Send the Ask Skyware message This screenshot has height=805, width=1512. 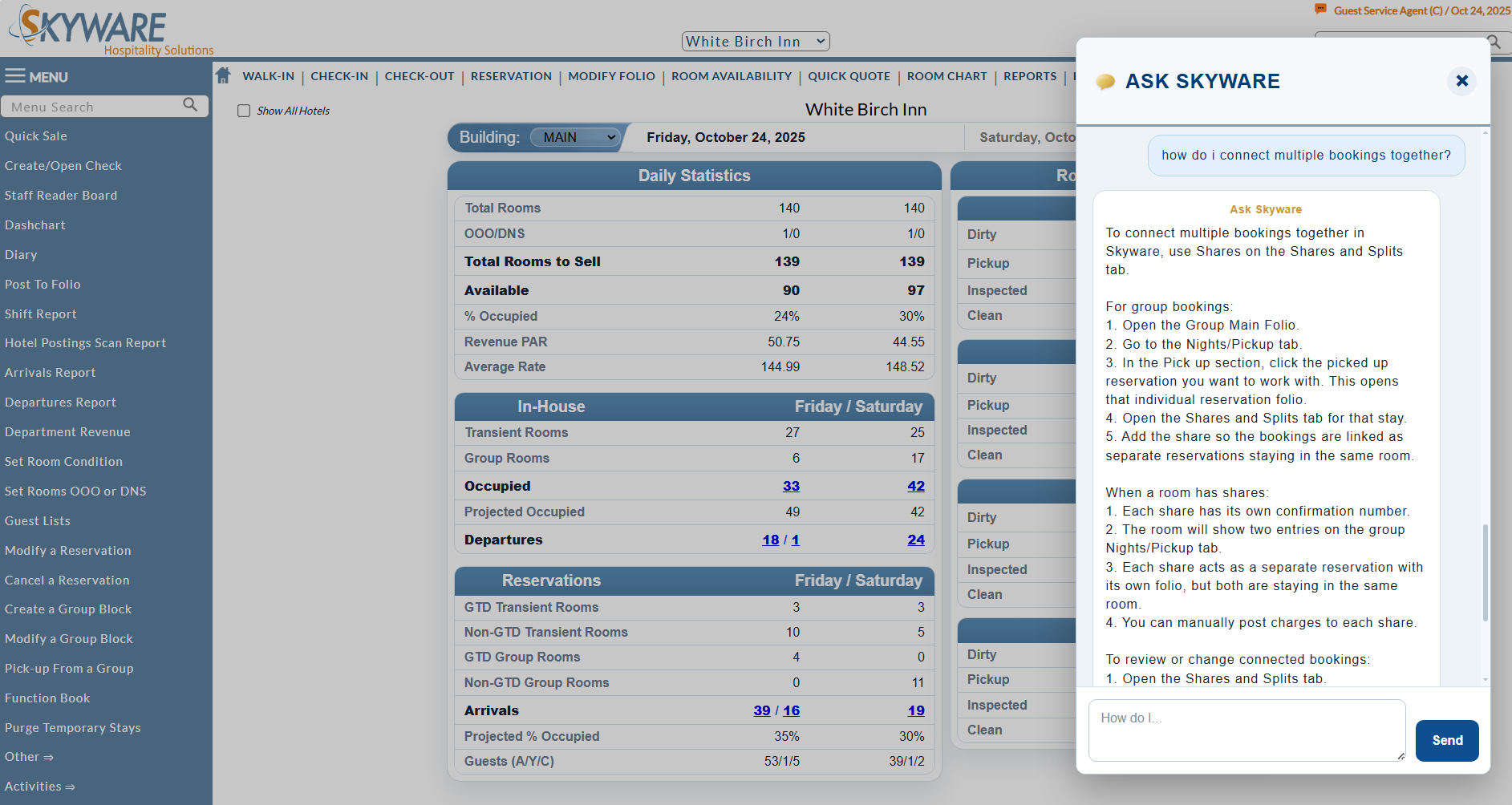(1447, 740)
